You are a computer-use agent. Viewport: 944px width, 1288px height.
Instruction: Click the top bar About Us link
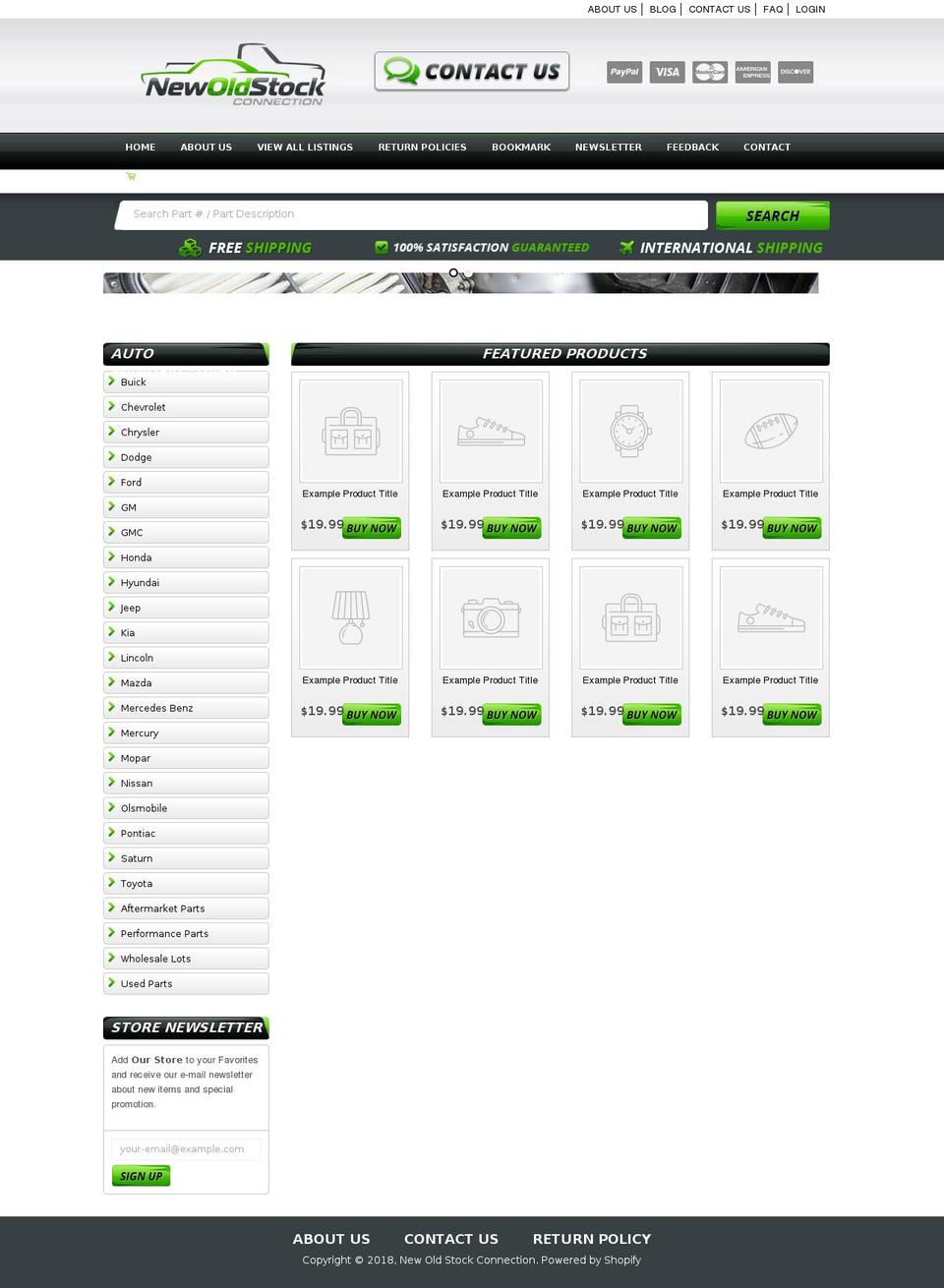(613, 9)
